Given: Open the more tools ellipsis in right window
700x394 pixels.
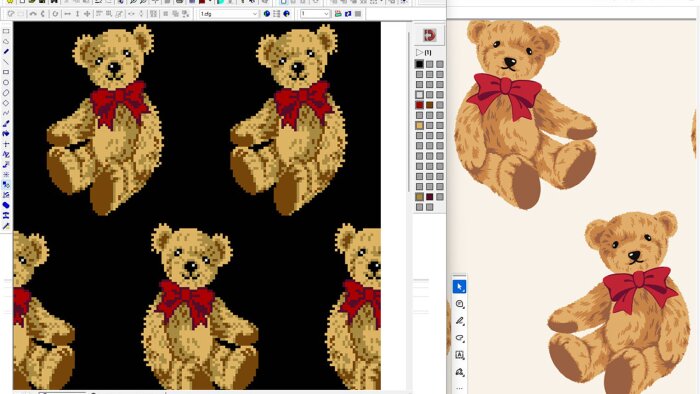Looking at the screenshot, I should (x=459, y=388).
